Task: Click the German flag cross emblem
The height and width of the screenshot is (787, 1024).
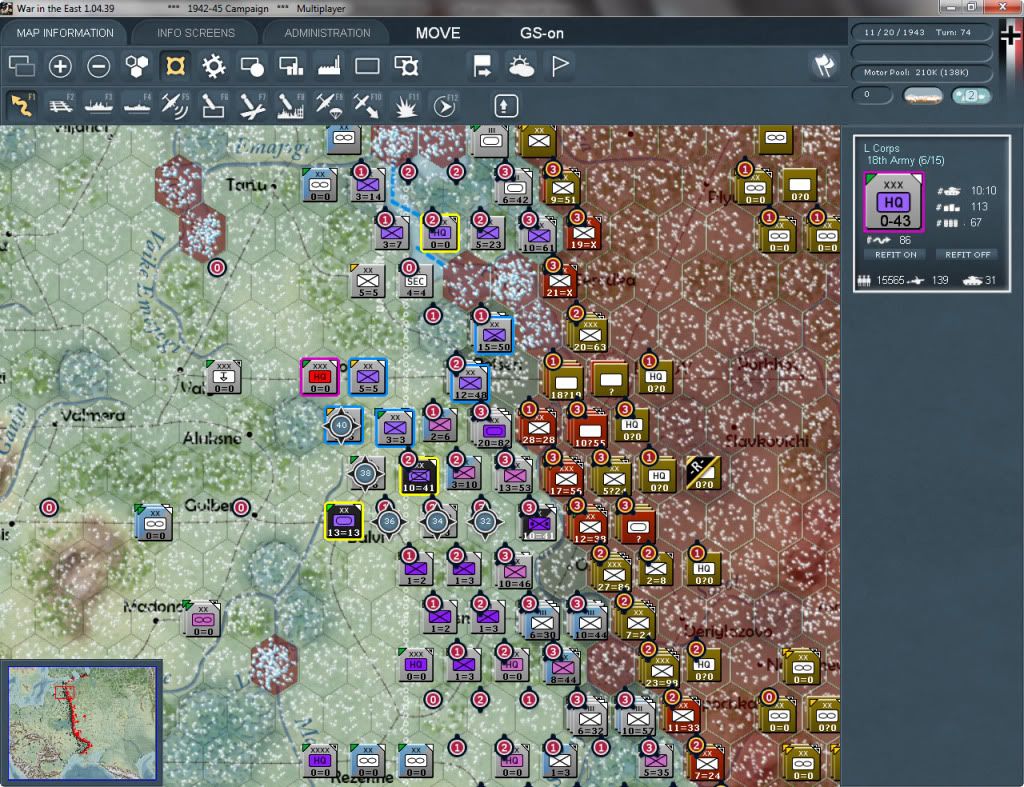Action: [1009, 35]
